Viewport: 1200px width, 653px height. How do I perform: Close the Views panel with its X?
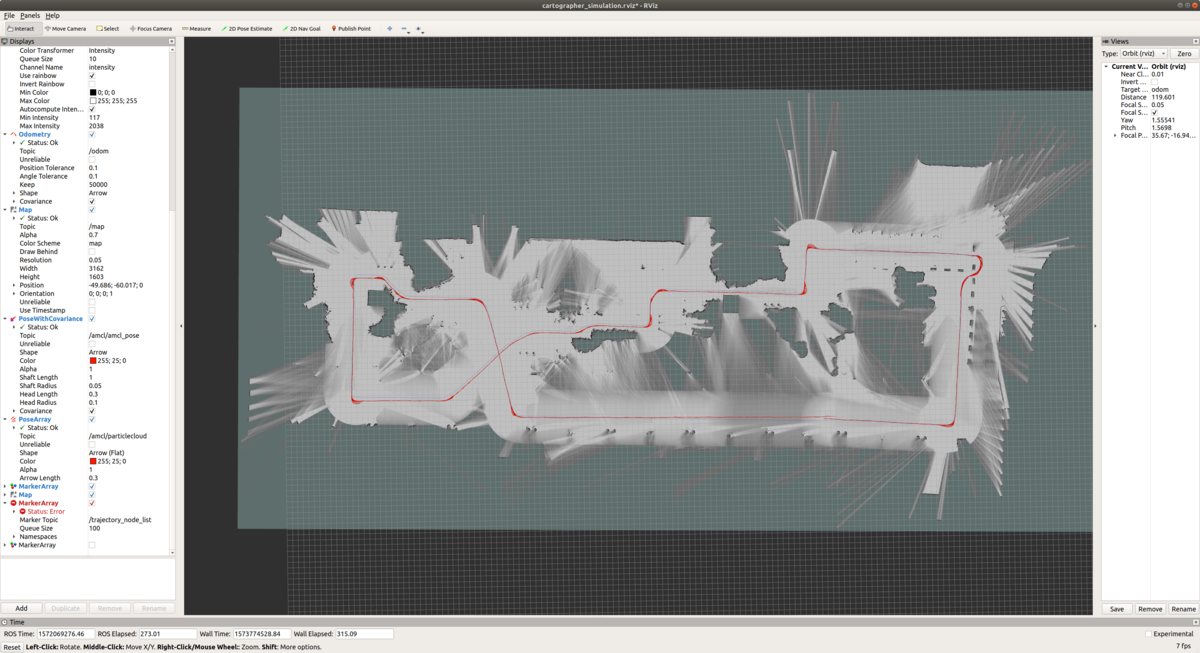(1195, 41)
